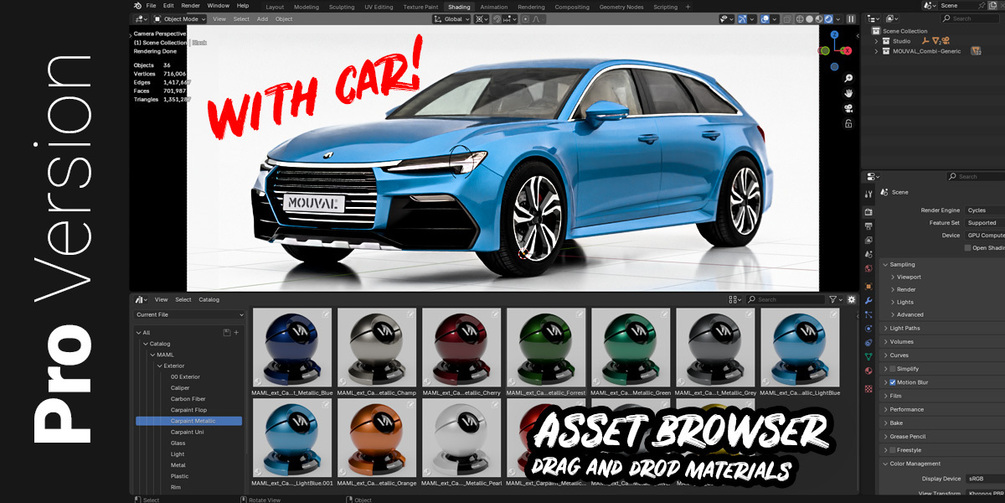Open the View Layer properties tab icon
Image resolution: width=1005 pixels, height=503 pixels.
868,240
